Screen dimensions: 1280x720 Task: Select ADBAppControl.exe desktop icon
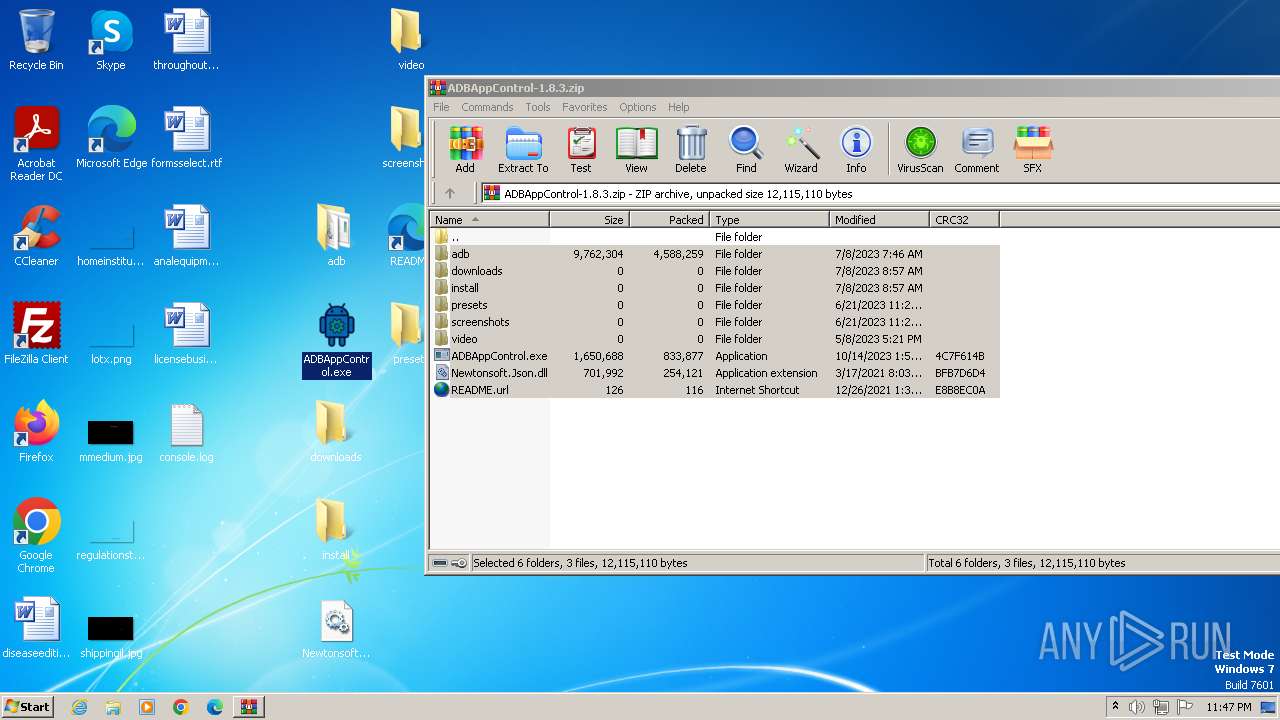pyautogui.click(x=337, y=341)
